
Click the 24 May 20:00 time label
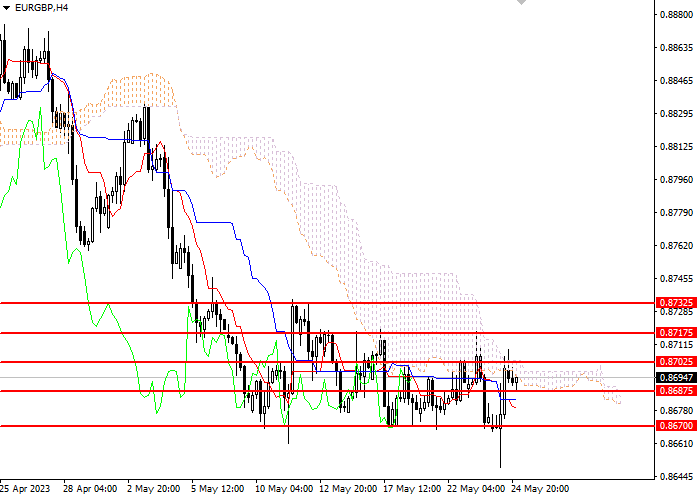coord(541,489)
